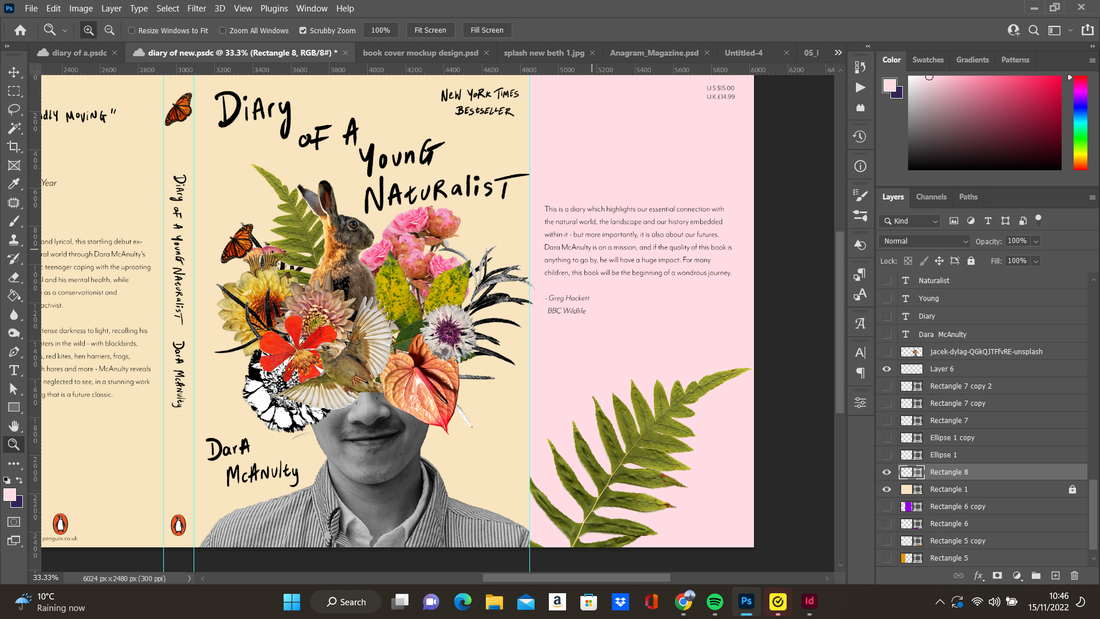Click the Zoom Out magnifier in options bar
This screenshot has width=1100, height=619.
click(x=109, y=30)
